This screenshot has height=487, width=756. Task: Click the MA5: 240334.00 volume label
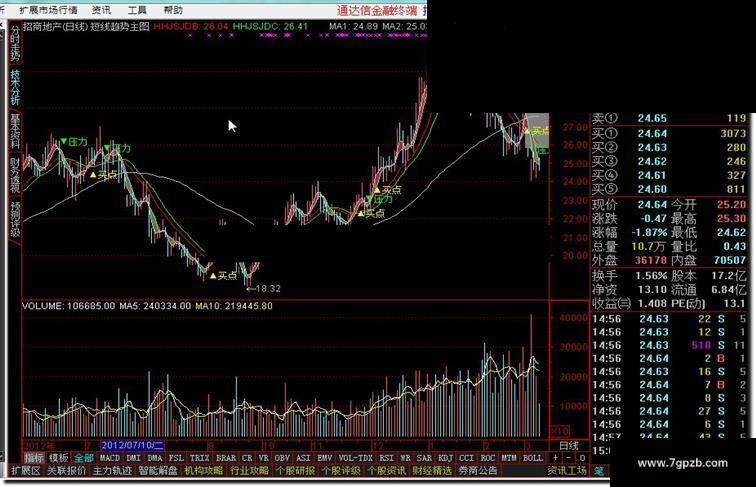tap(155, 306)
